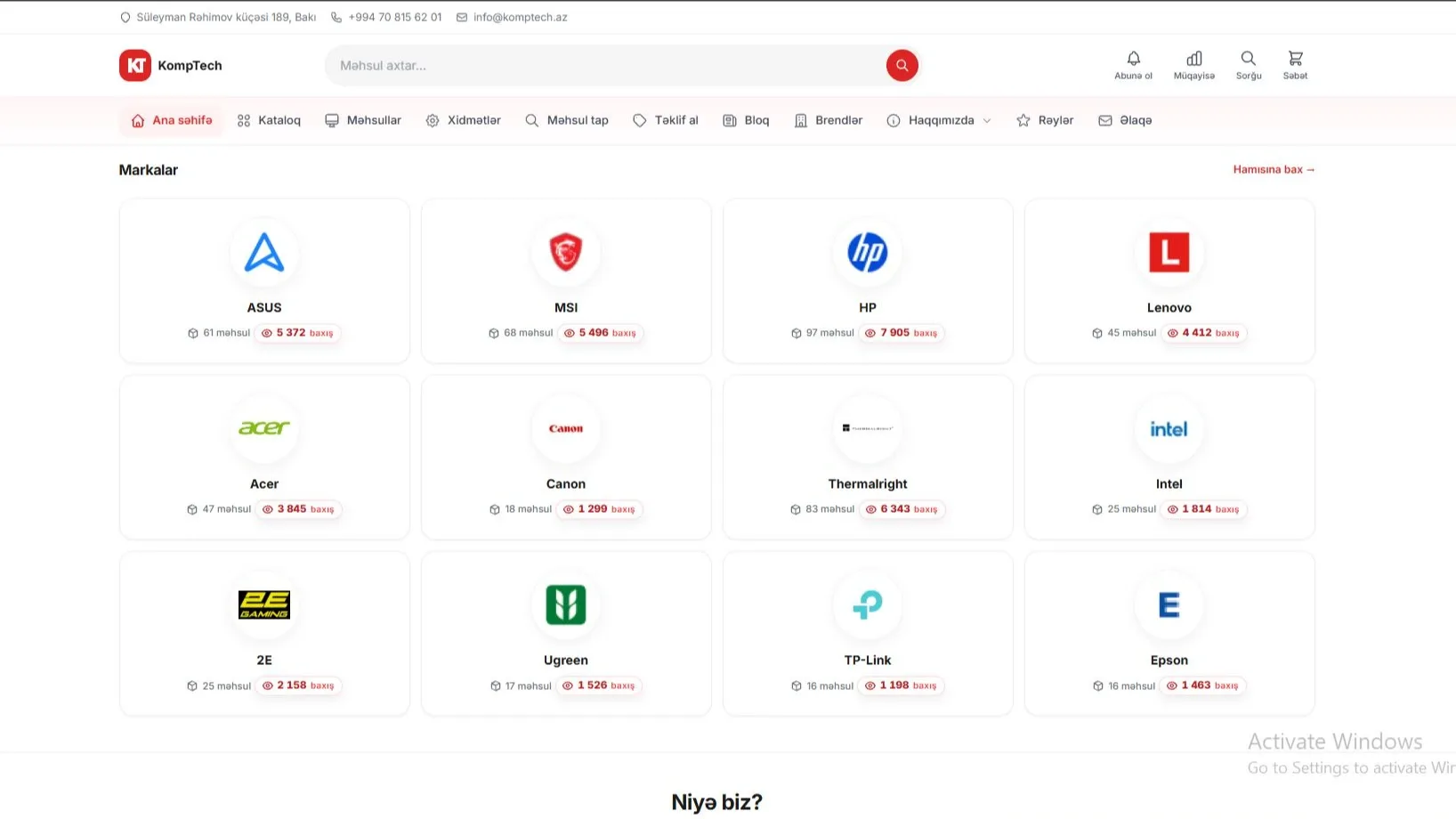Viewport: 1456px width, 819px height.
Task: Click the 7 905 baxış badge on HP
Action: click(901, 333)
